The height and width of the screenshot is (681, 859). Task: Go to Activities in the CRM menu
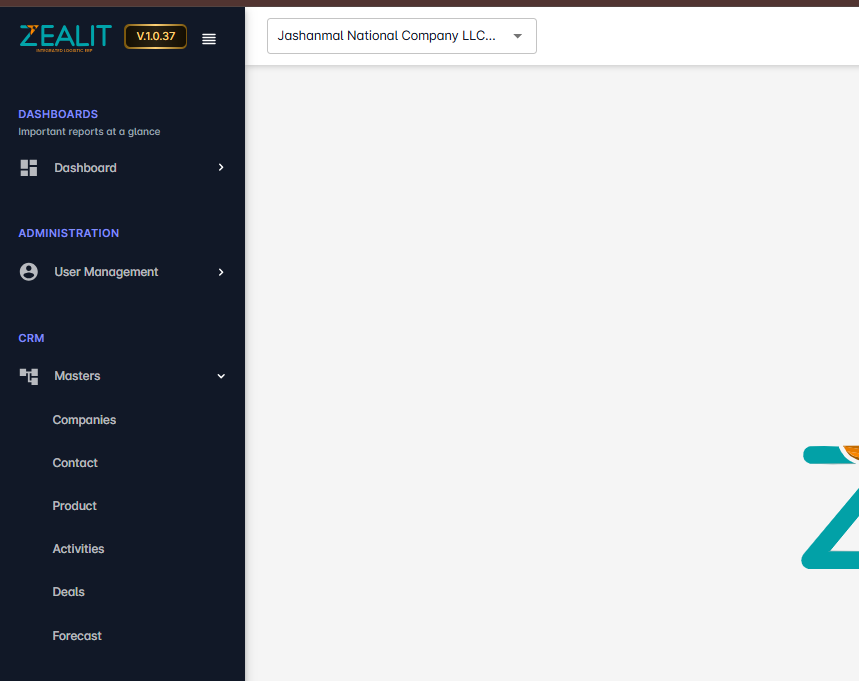coord(78,549)
